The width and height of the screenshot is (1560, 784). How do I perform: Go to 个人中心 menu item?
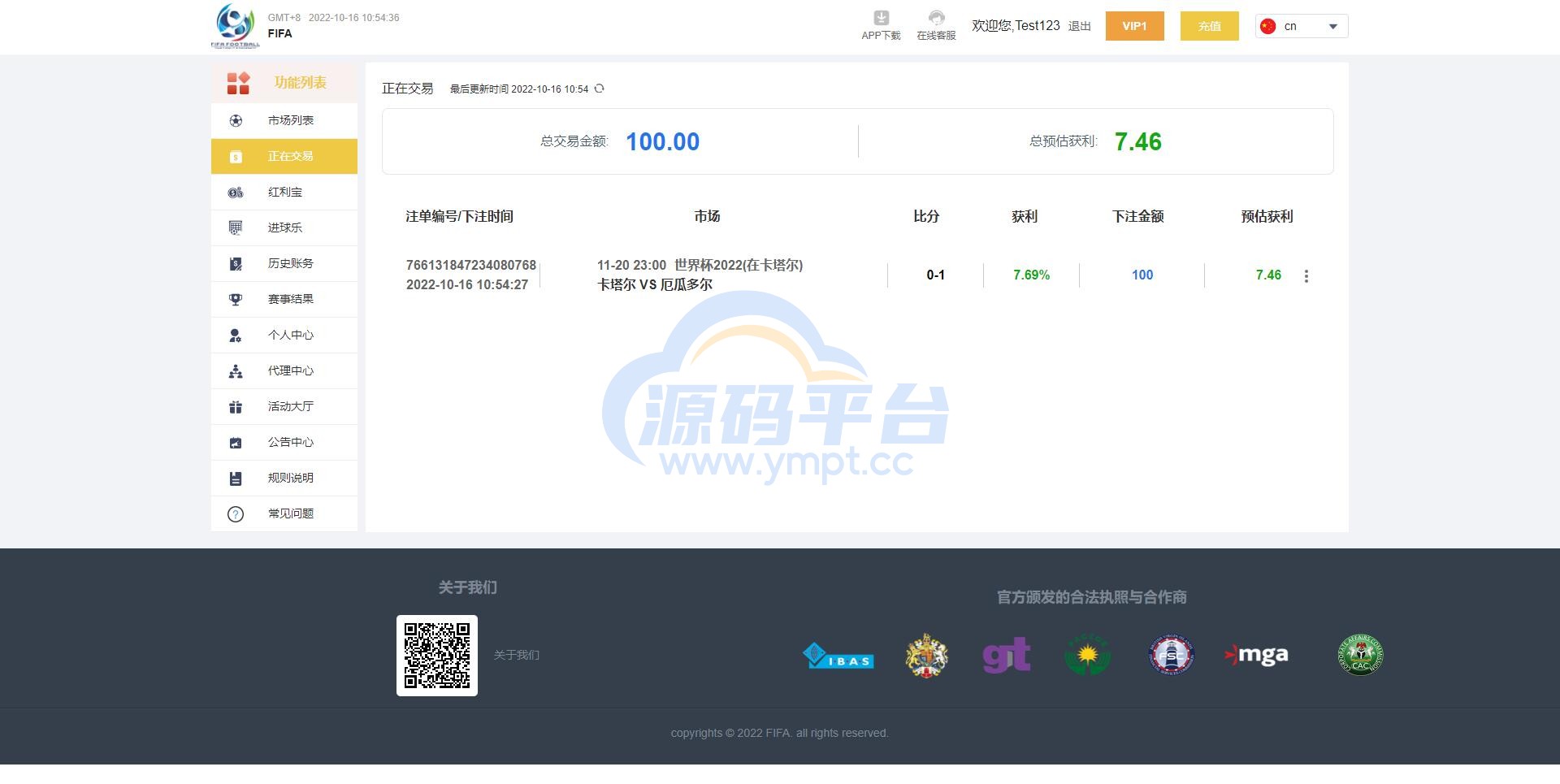point(284,335)
